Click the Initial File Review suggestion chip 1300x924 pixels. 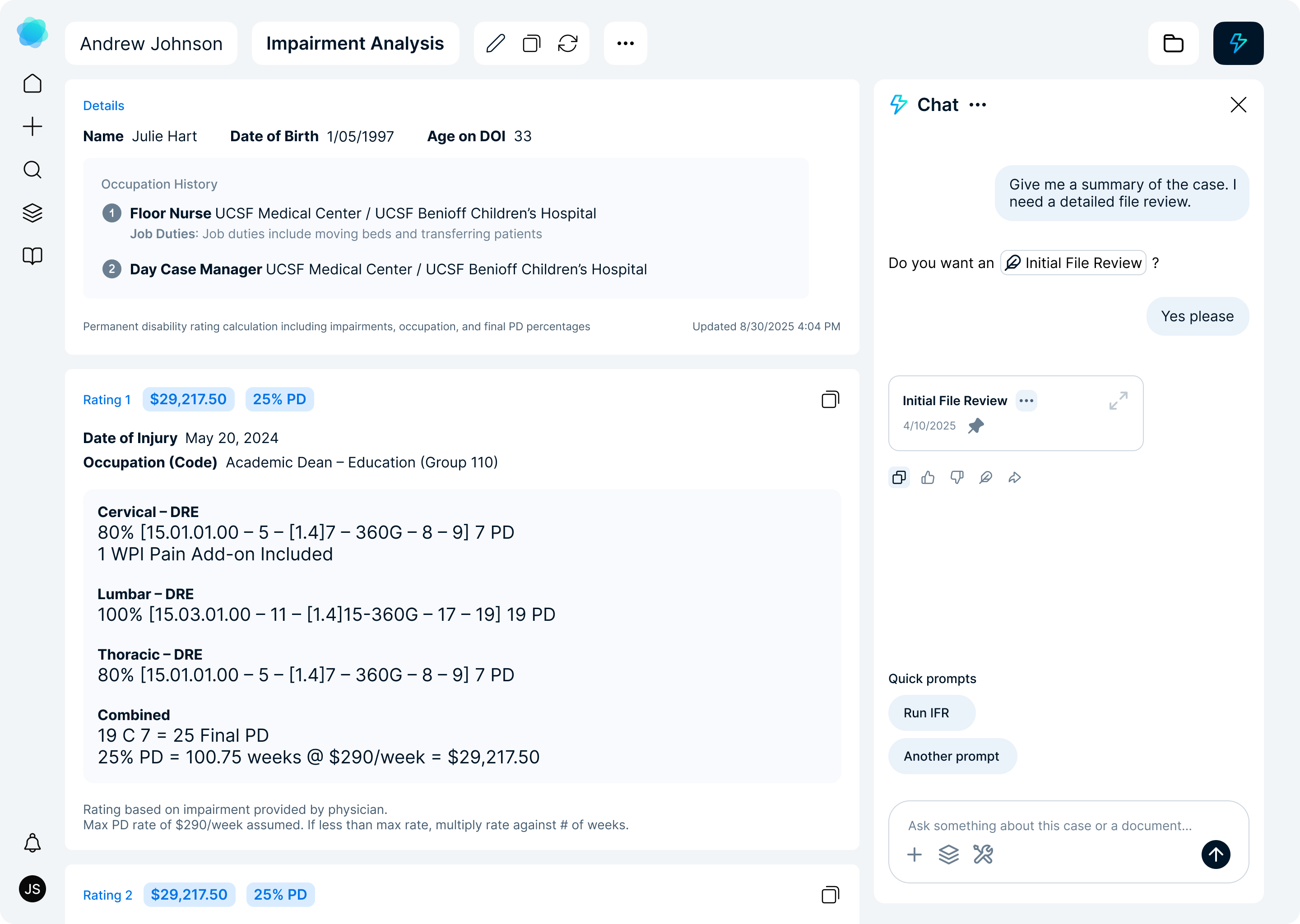click(1073, 263)
